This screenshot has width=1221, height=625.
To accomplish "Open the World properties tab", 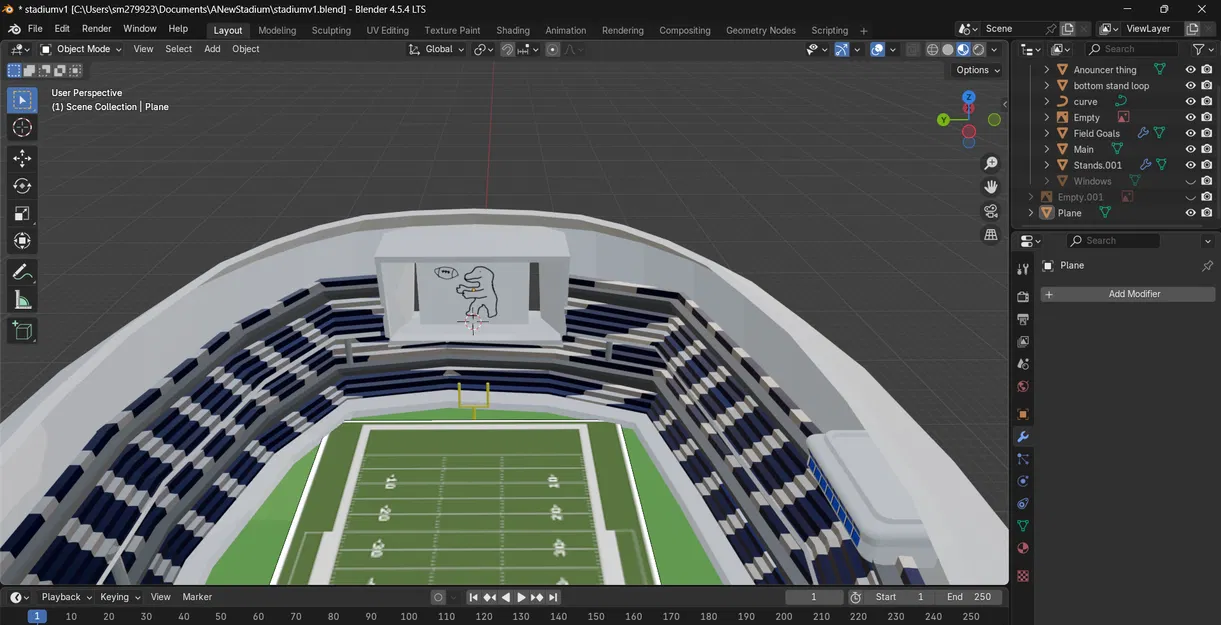I will click(1023, 387).
